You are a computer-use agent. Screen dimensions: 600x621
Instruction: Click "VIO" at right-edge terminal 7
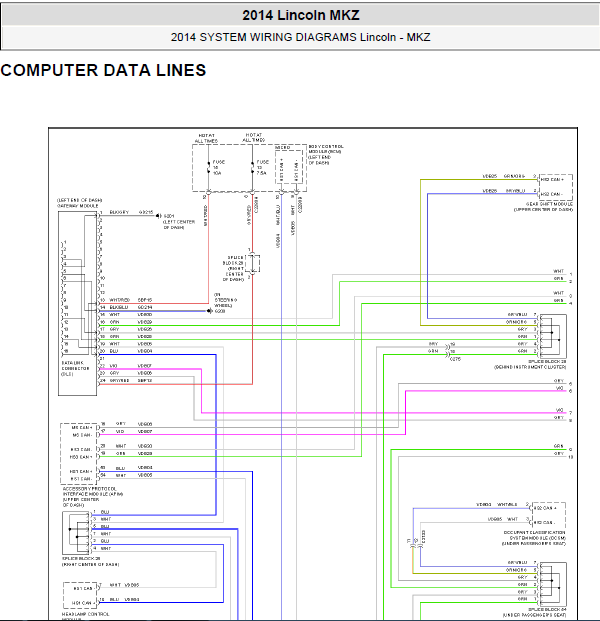coord(559,410)
